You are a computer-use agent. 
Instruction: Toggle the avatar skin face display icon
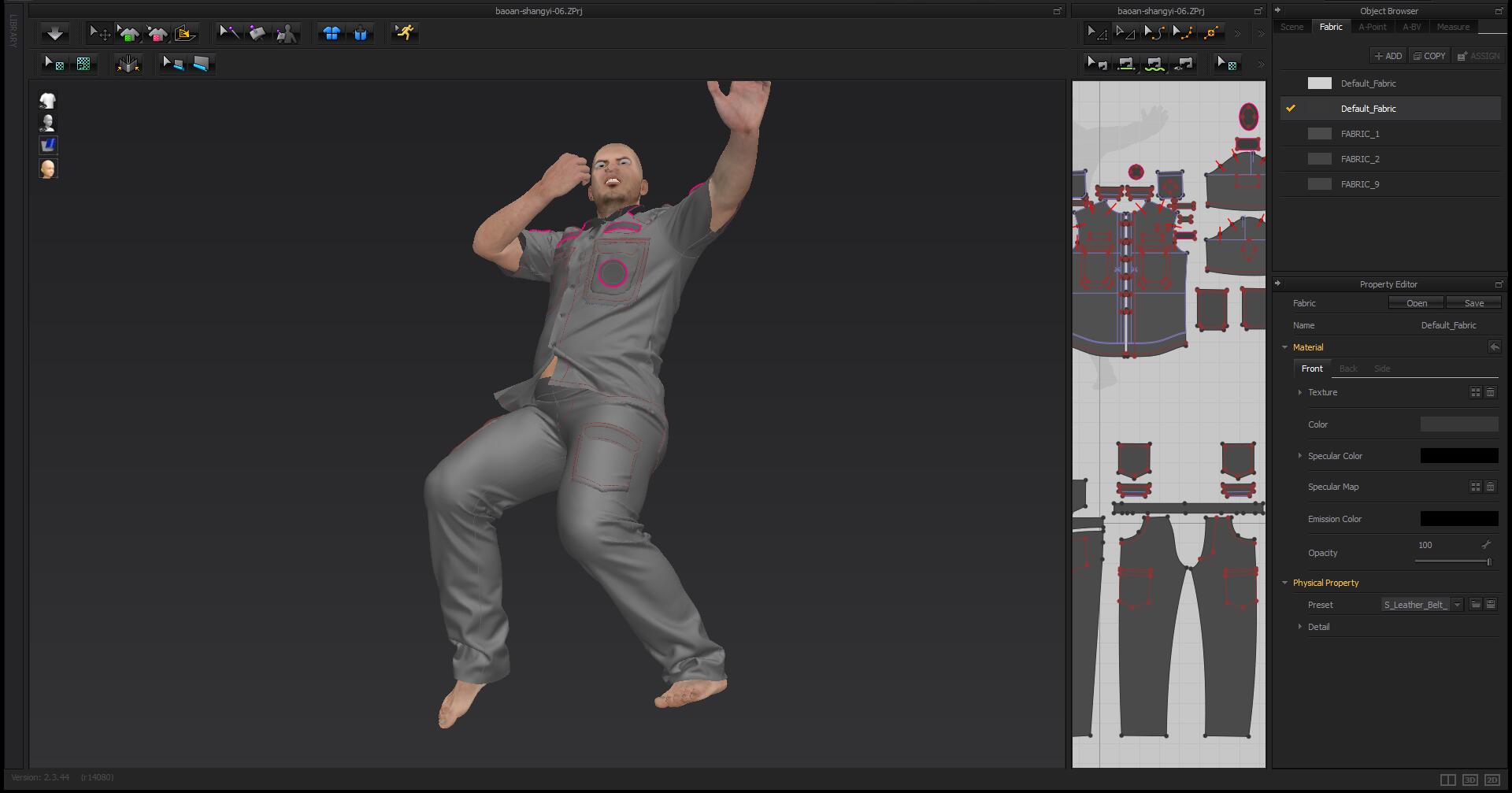tap(48, 168)
